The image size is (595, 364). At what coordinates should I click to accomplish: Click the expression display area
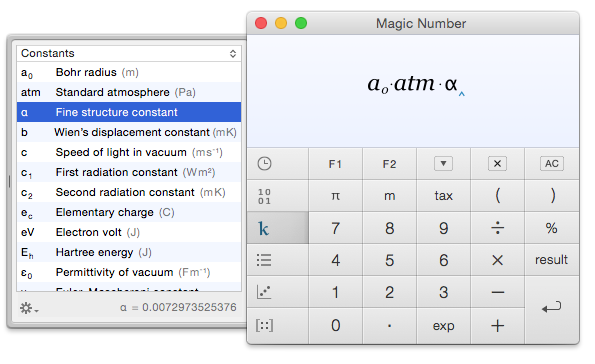pyautogui.click(x=413, y=91)
